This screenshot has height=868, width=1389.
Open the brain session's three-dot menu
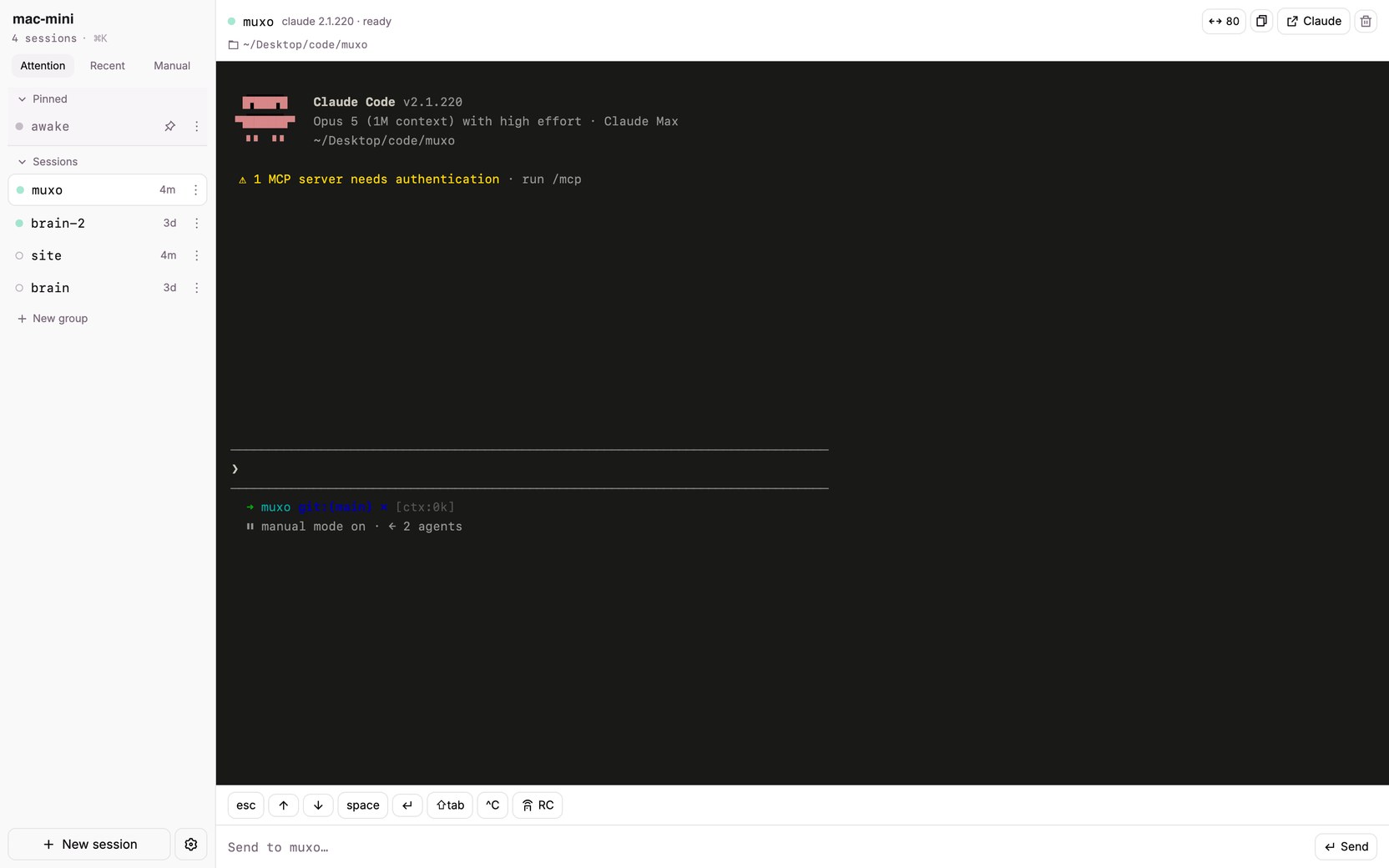(197, 288)
